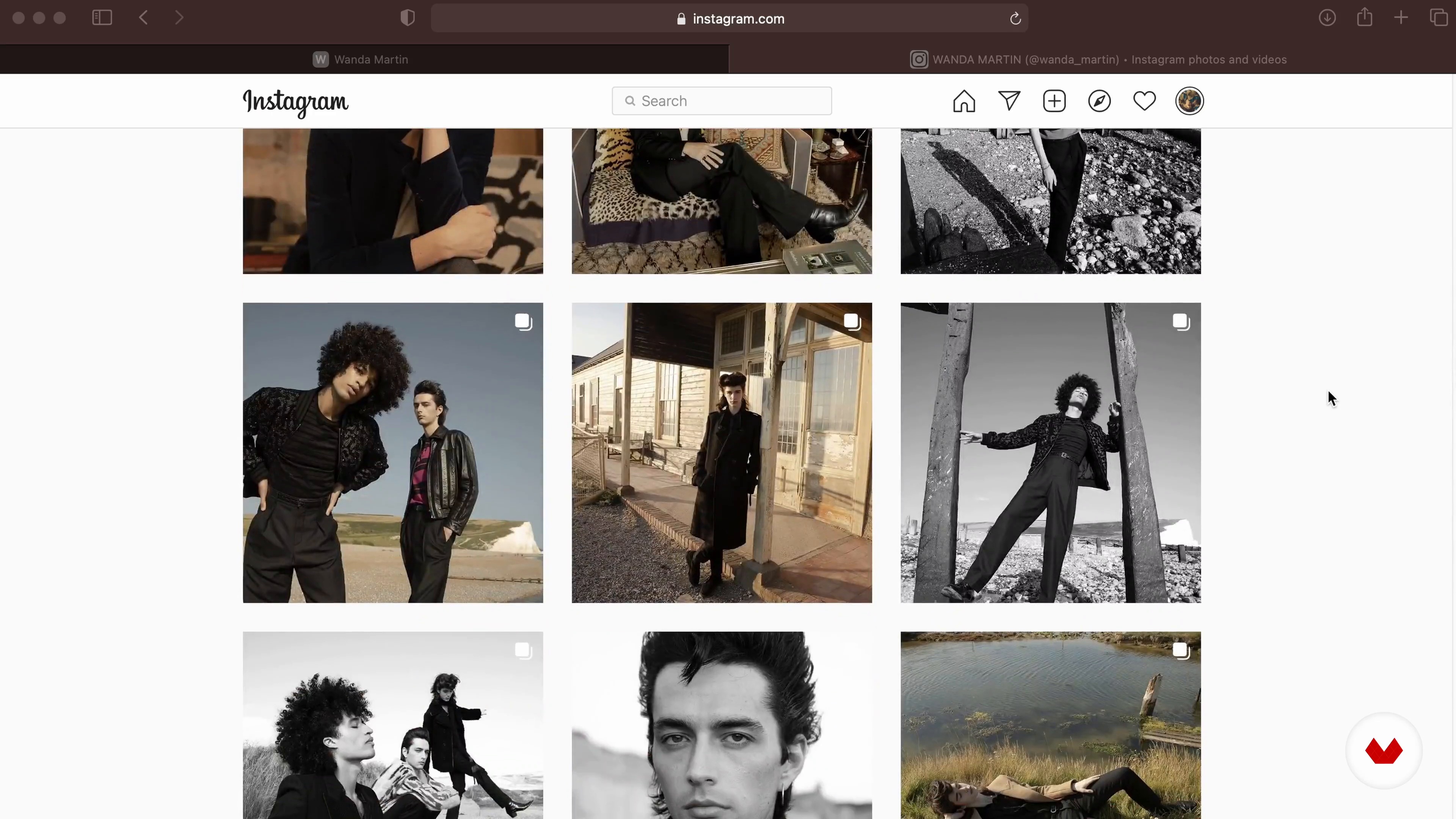Go forward in Safari history
This screenshot has height=819, width=1456.
click(179, 17)
